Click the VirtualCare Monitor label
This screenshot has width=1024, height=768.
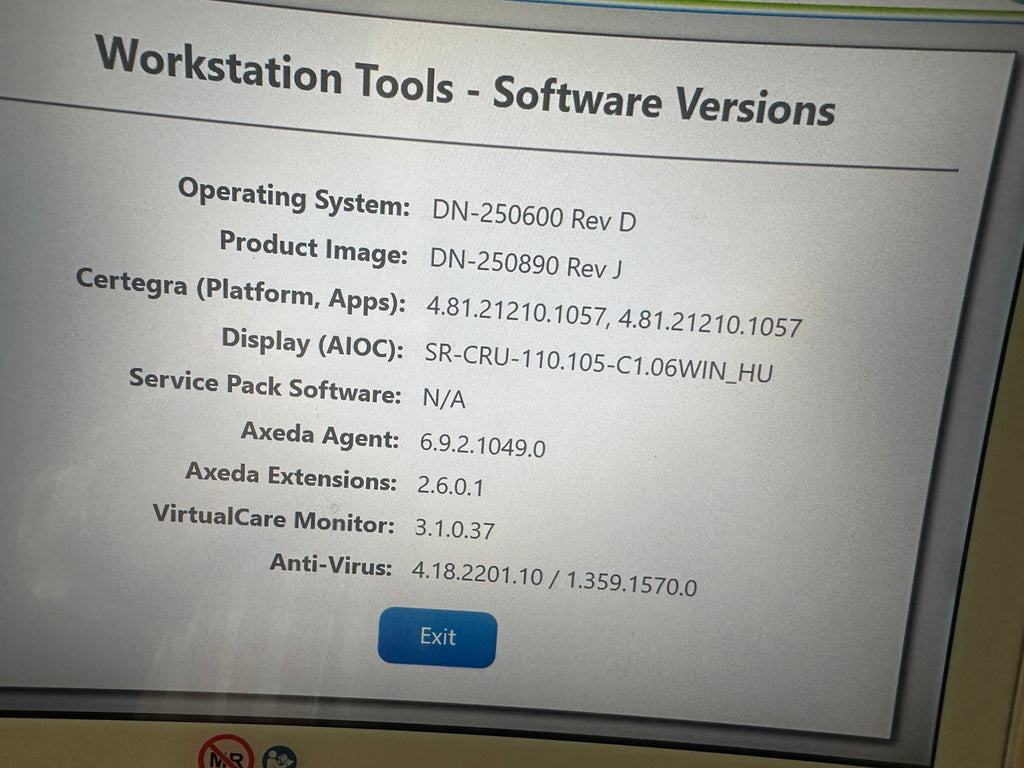[x=274, y=518]
